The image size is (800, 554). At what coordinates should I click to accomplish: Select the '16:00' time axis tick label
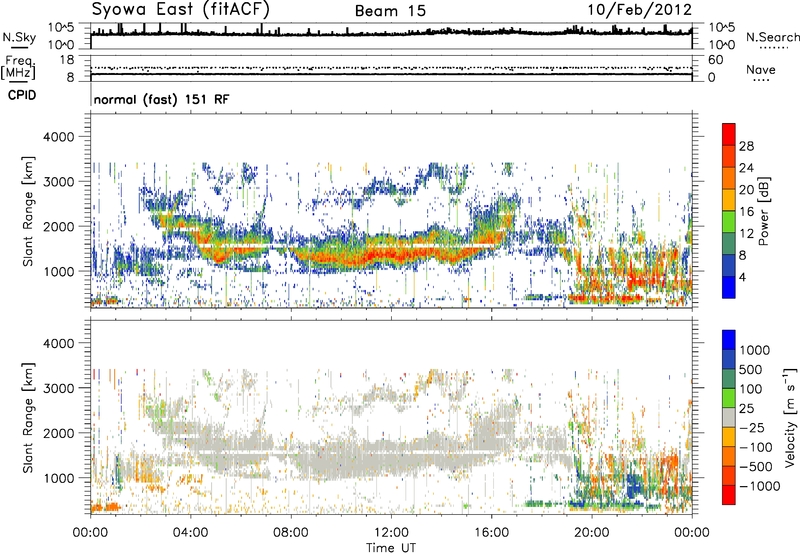point(491,533)
